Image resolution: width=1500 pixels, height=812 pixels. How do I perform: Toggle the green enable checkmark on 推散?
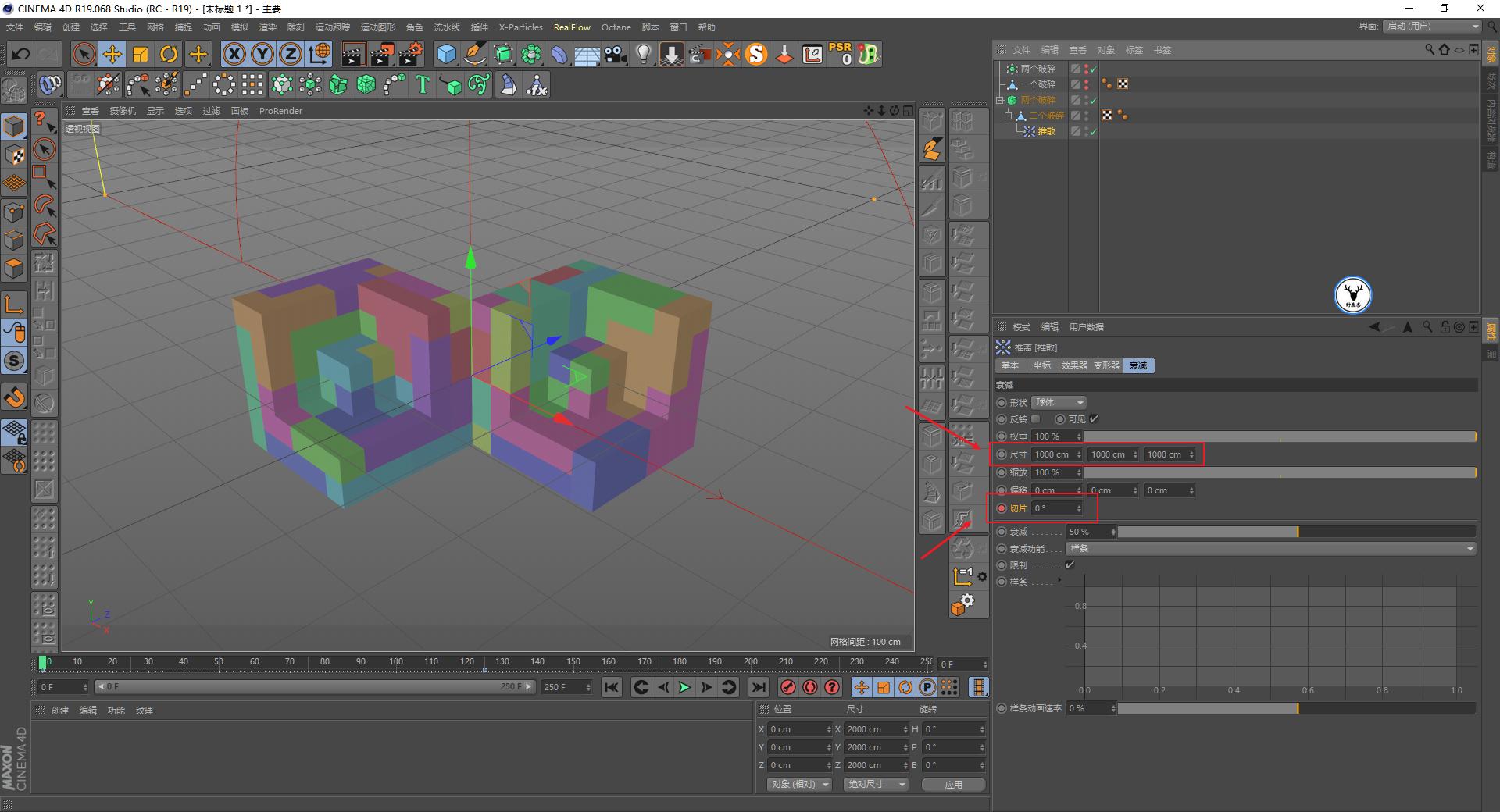[x=1094, y=131]
